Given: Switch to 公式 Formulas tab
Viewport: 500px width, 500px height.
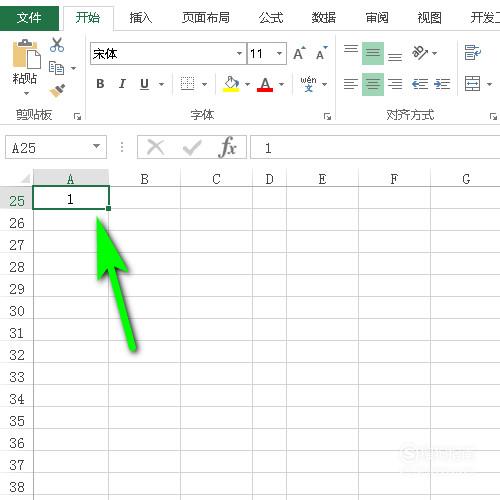Looking at the screenshot, I should point(271,17).
